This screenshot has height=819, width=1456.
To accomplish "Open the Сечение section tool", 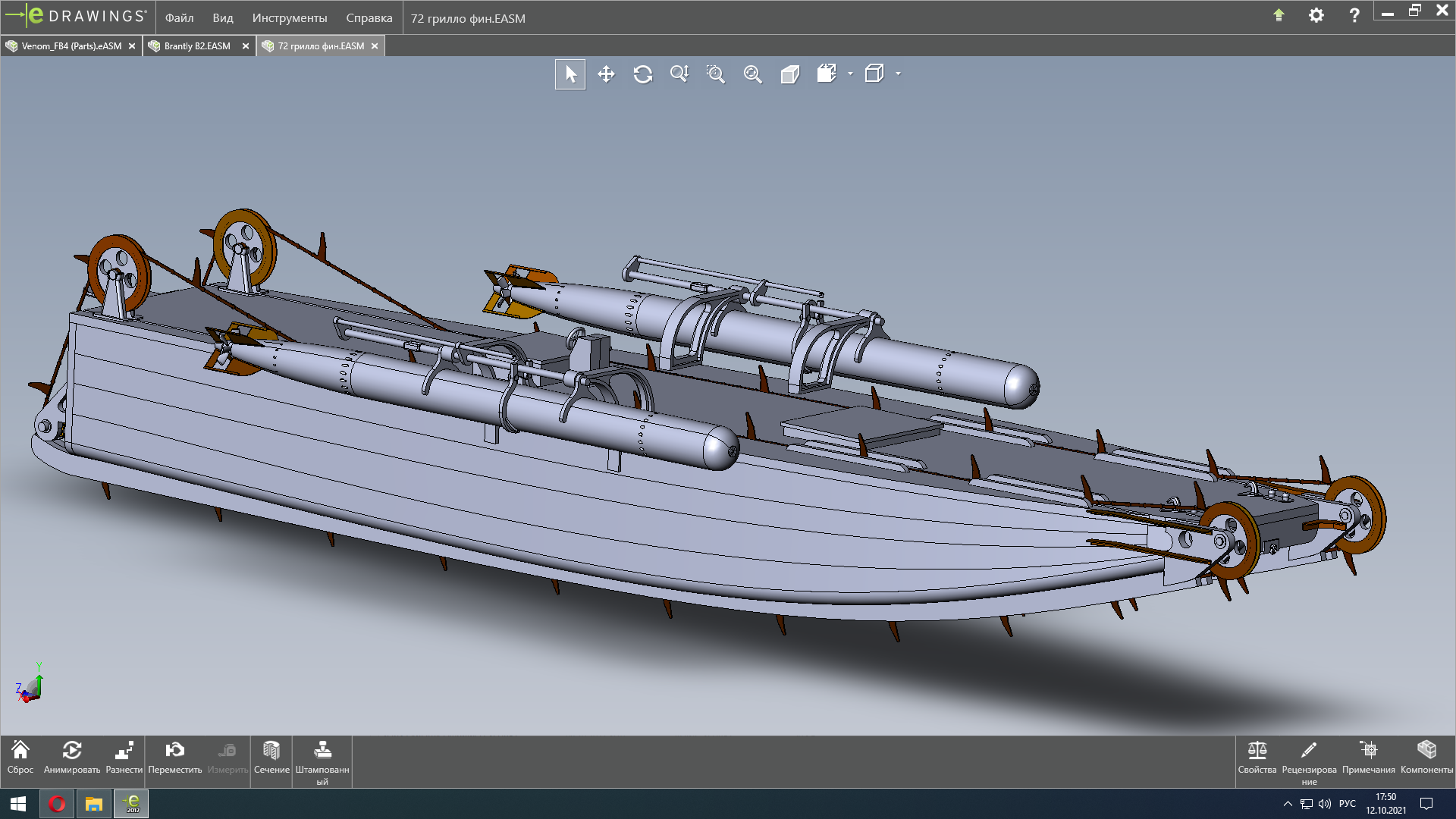I will pos(271,758).
